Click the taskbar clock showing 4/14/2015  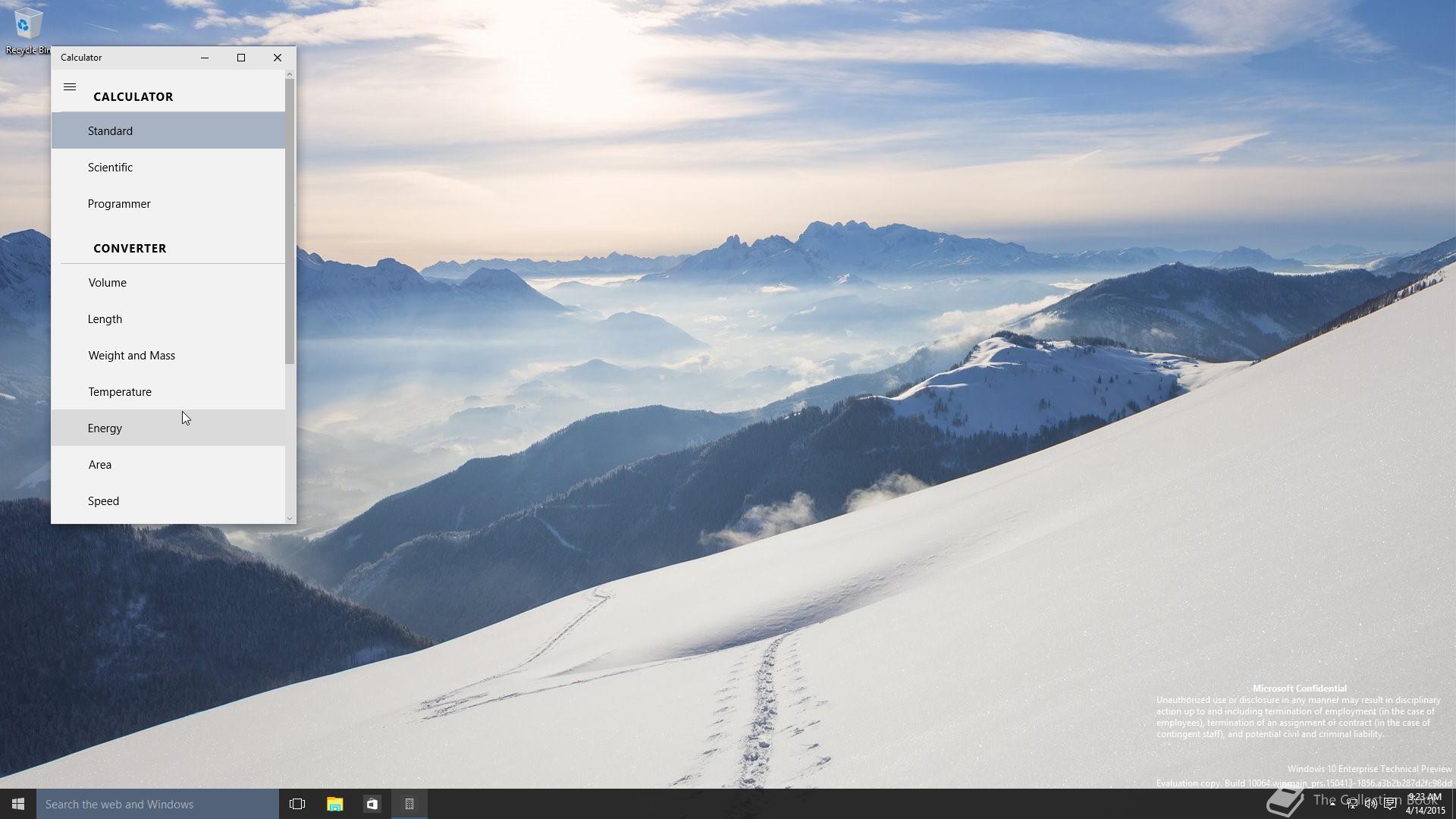pyautogui.click(x=1425, y=804)
